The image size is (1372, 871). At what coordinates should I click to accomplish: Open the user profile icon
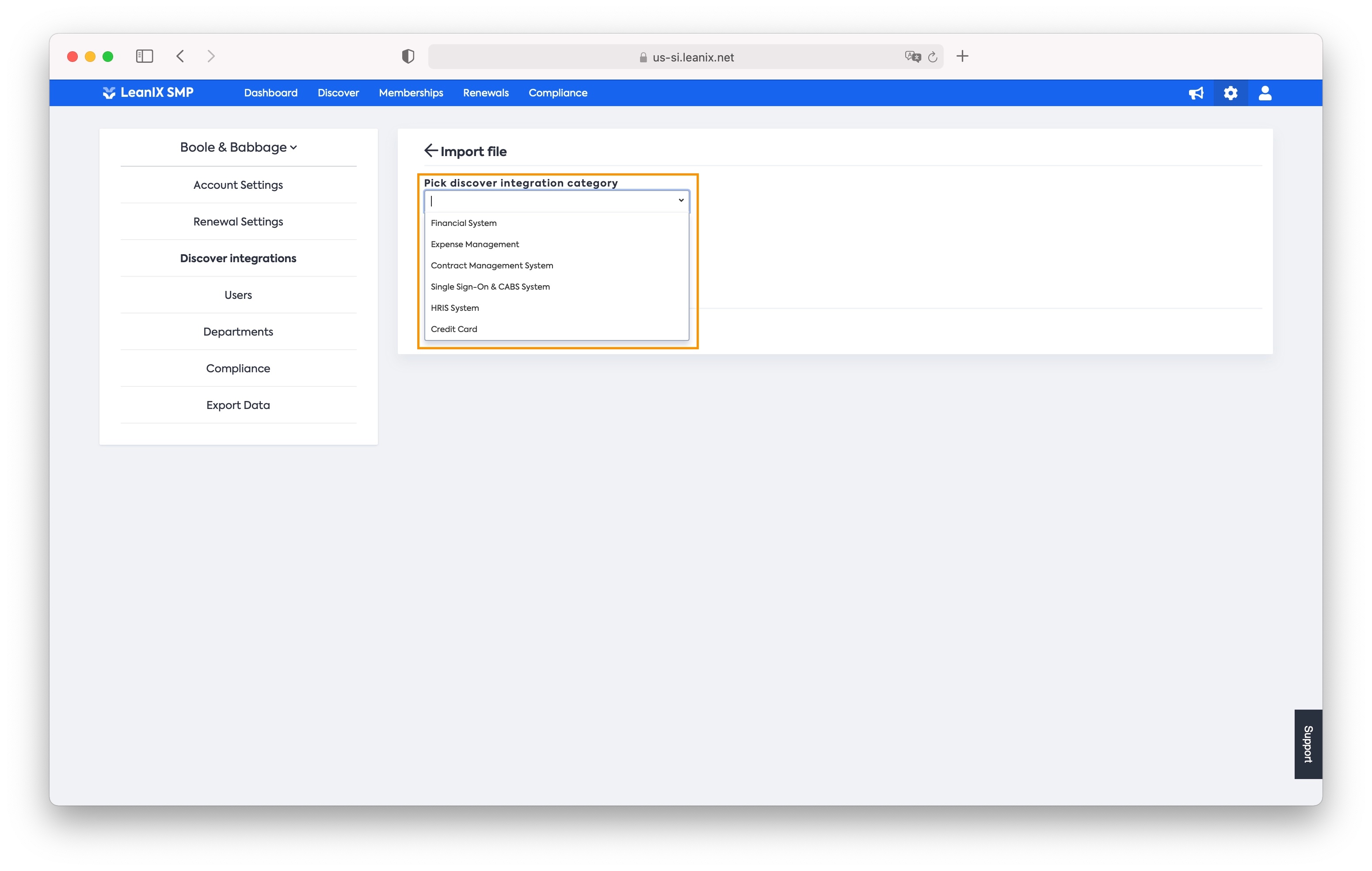(x=1265, y=93)
